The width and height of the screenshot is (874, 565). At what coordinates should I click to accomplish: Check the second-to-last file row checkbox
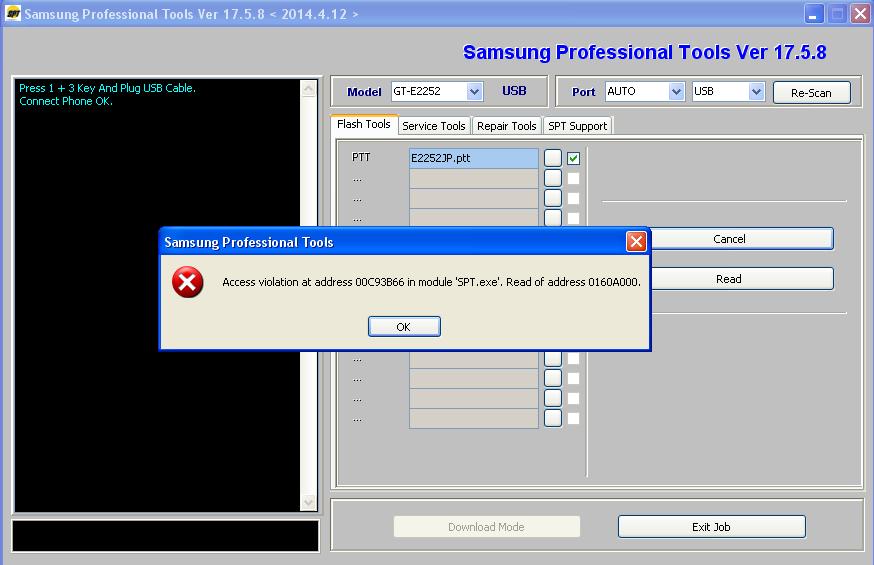click(574, 398)
